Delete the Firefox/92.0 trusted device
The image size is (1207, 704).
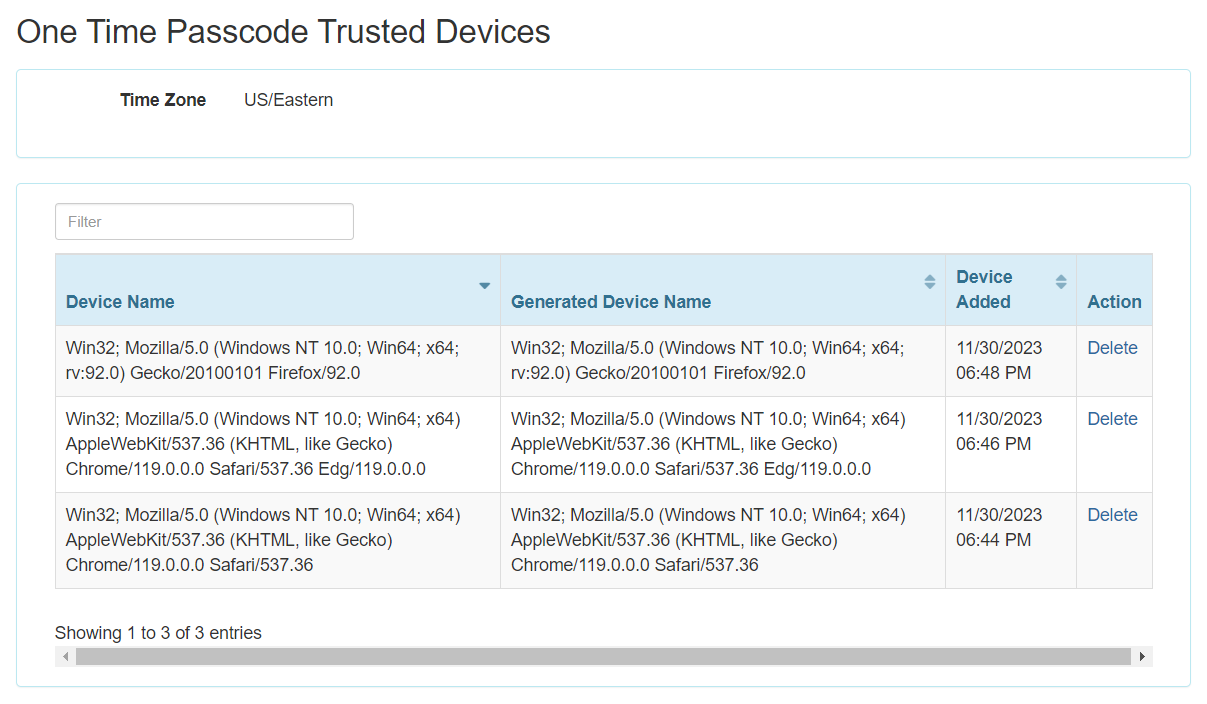tap(1112, 348)
